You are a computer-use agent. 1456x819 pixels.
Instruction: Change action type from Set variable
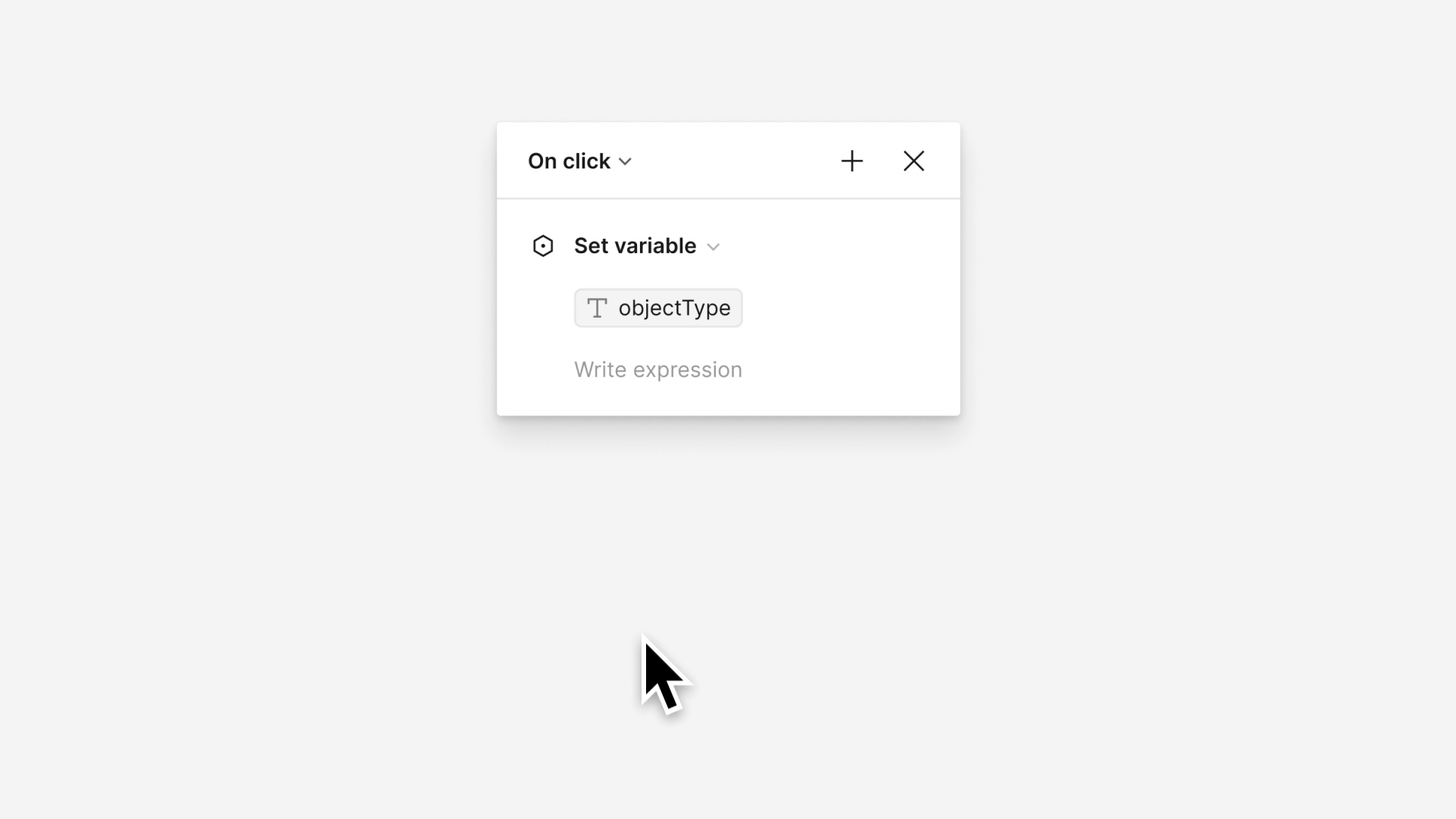(647, 246)
